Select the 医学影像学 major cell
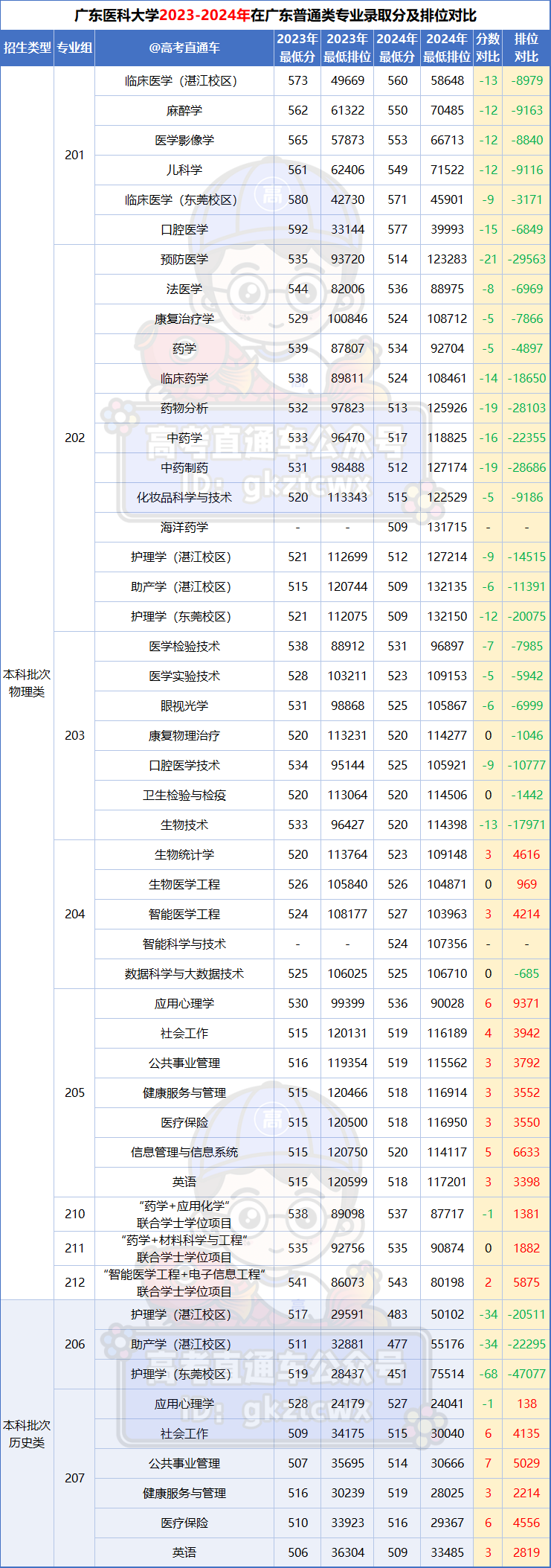Viewport: 551px width, 1568px height. coord(184,141)
